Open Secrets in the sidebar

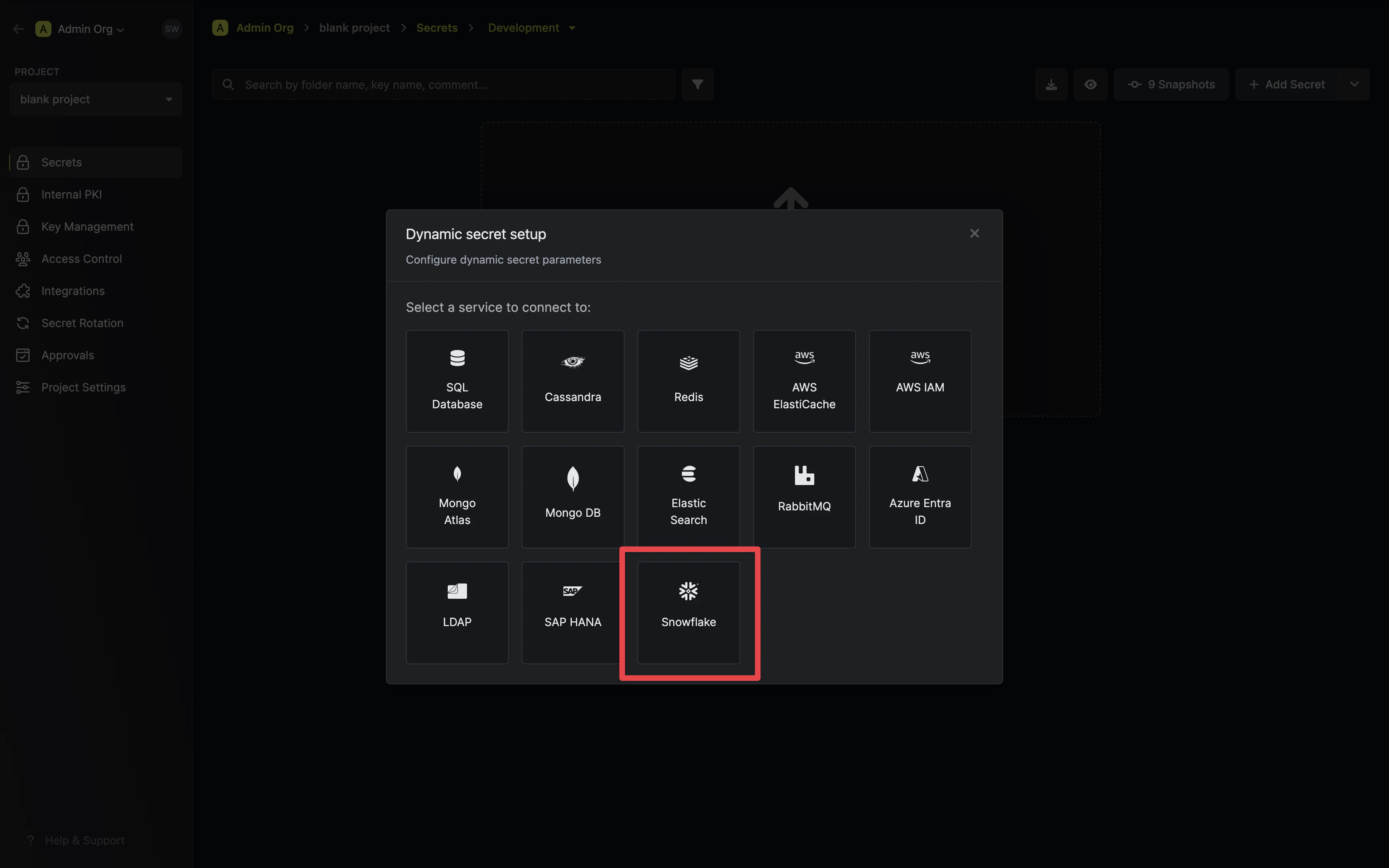96,162
